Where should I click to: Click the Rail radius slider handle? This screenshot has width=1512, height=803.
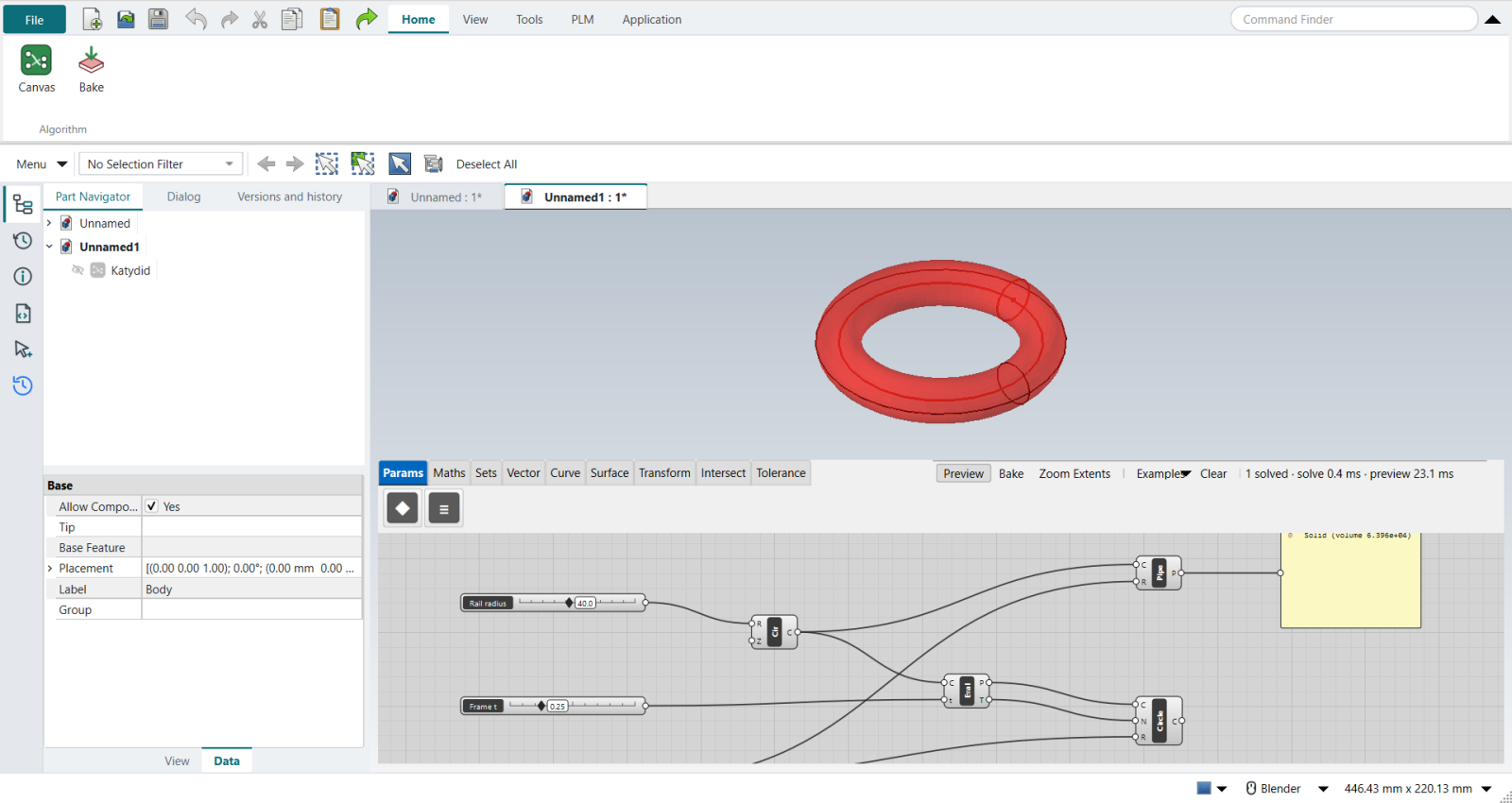[569, 603]
